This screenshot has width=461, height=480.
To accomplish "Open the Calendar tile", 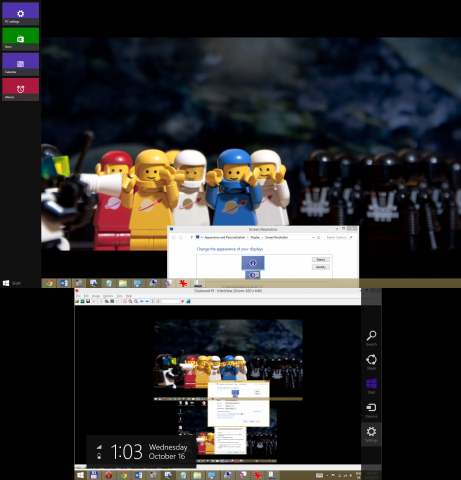I will [x=21, y=64].
